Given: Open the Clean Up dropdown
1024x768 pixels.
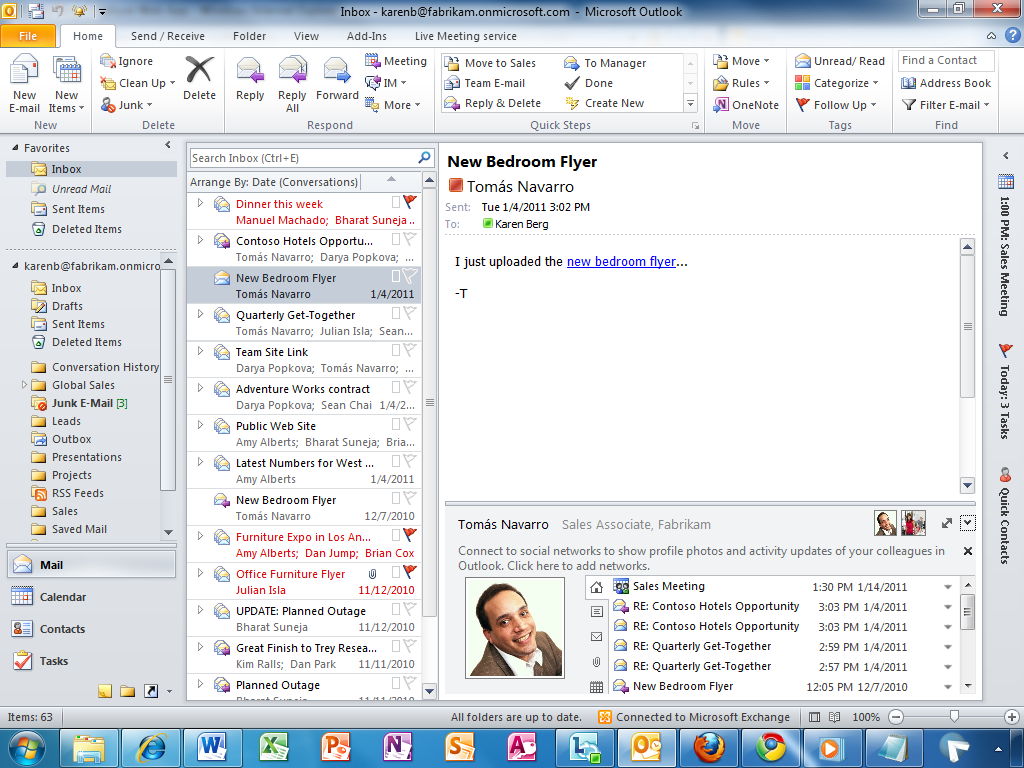Looking at the screenshot, I should pos(138,83).
